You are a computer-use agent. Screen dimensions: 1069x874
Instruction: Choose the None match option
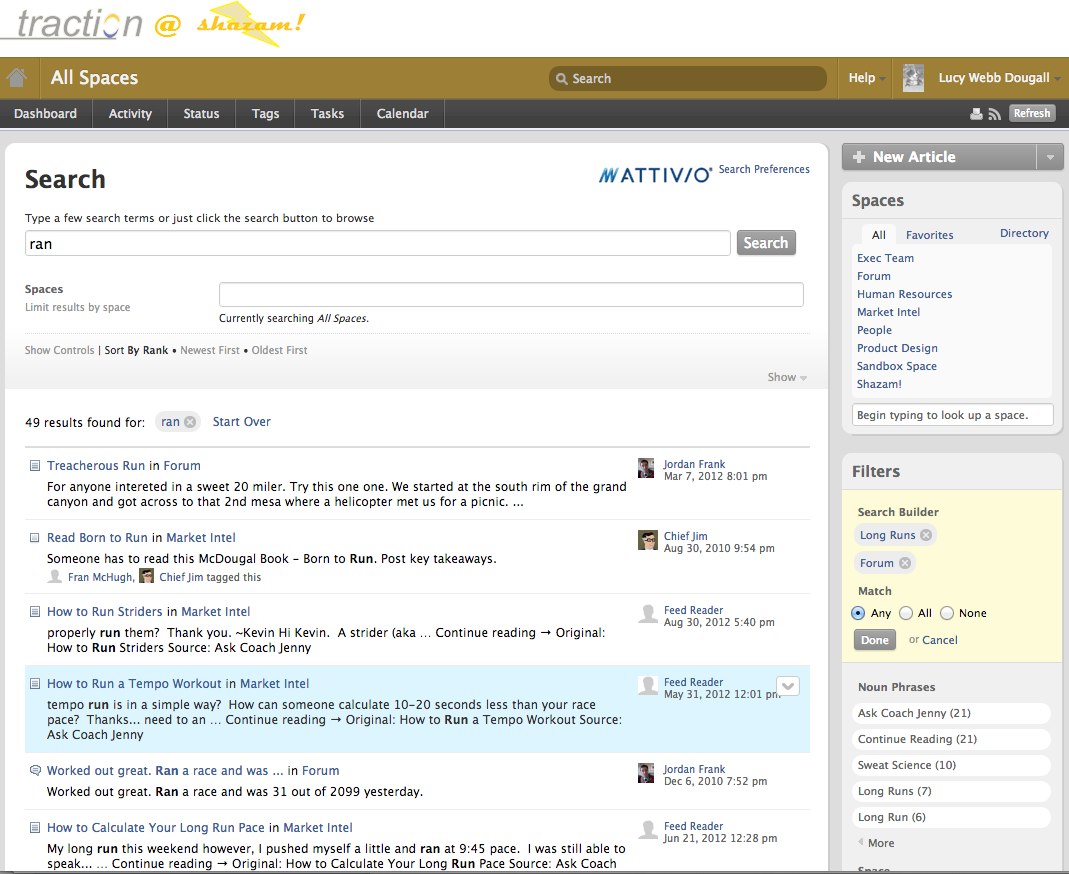click(947, 613)
